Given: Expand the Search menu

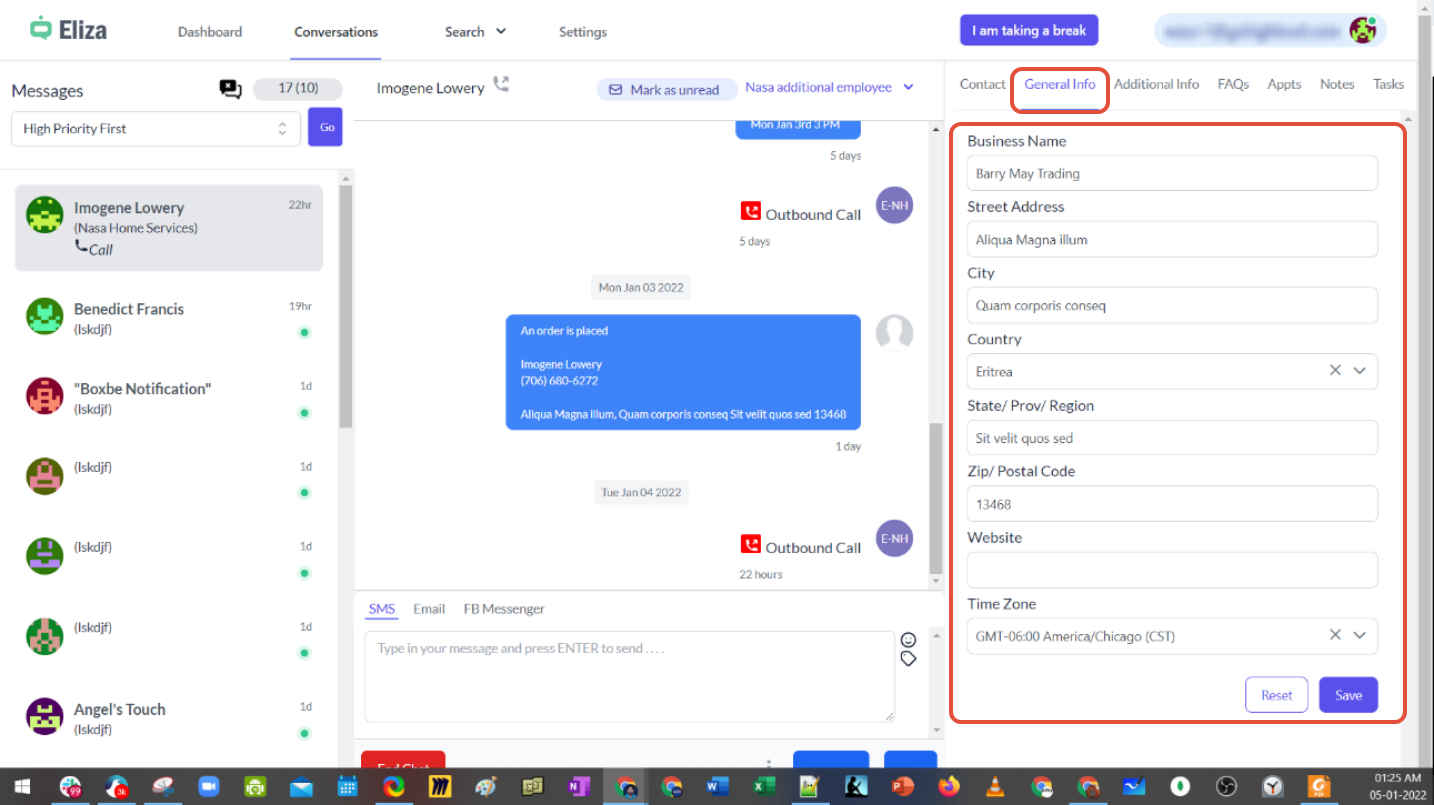Looking at the screenshot, I should 475,32.
